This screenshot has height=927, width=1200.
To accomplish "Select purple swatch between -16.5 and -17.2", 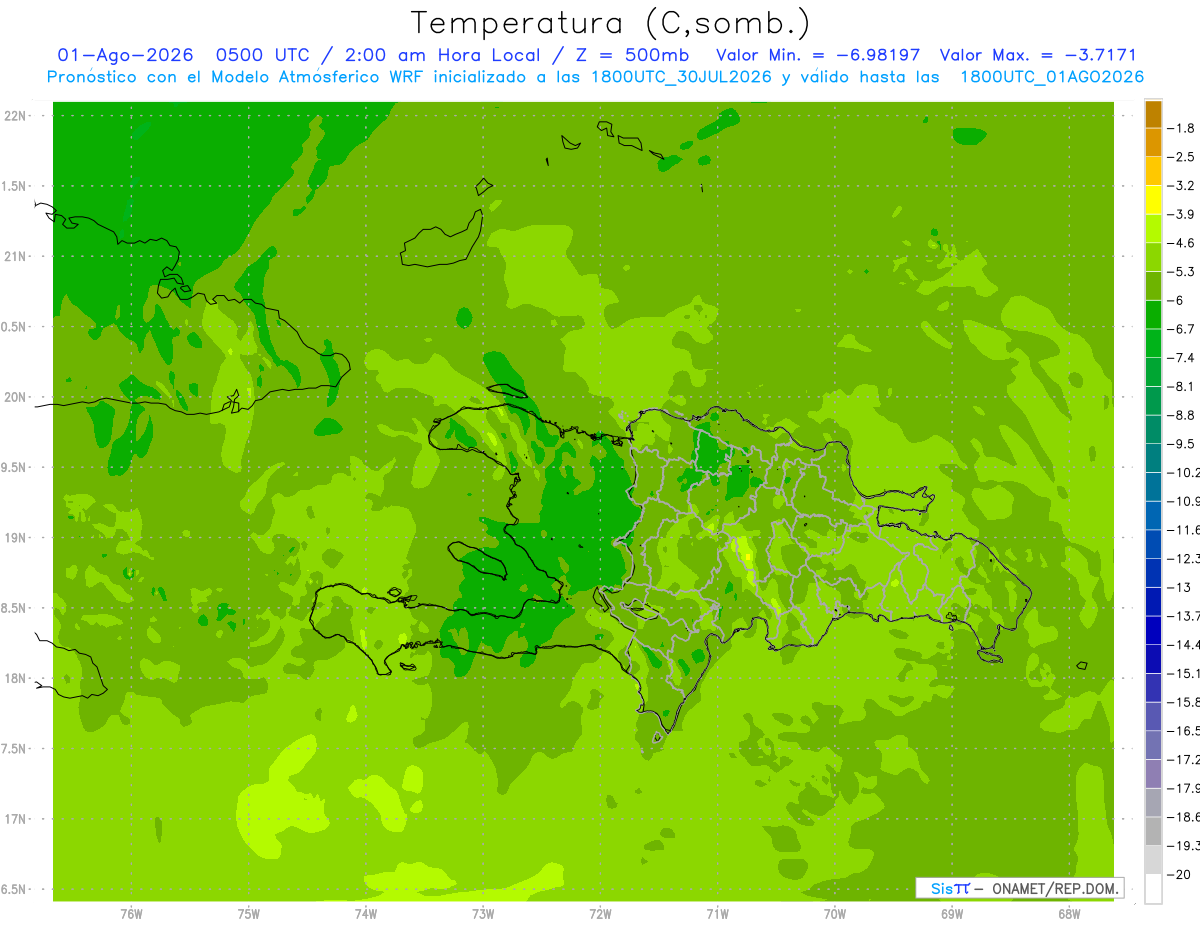I will click(1153, 745).
